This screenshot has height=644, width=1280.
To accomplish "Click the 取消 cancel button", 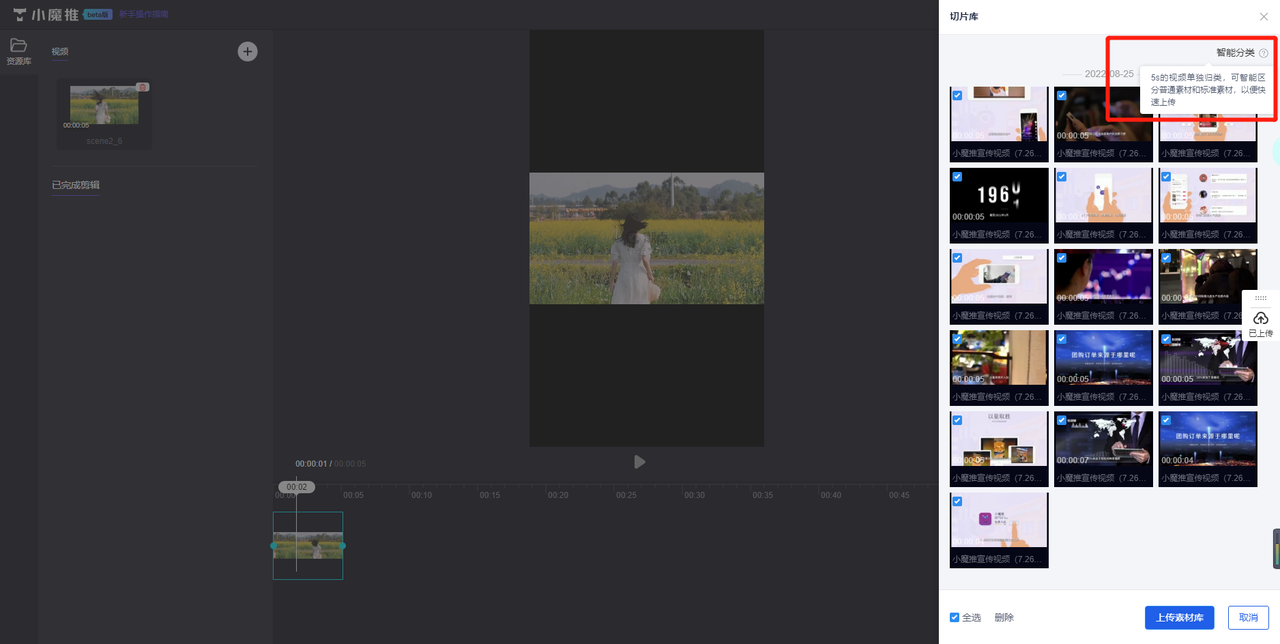I will [1248, 617].
